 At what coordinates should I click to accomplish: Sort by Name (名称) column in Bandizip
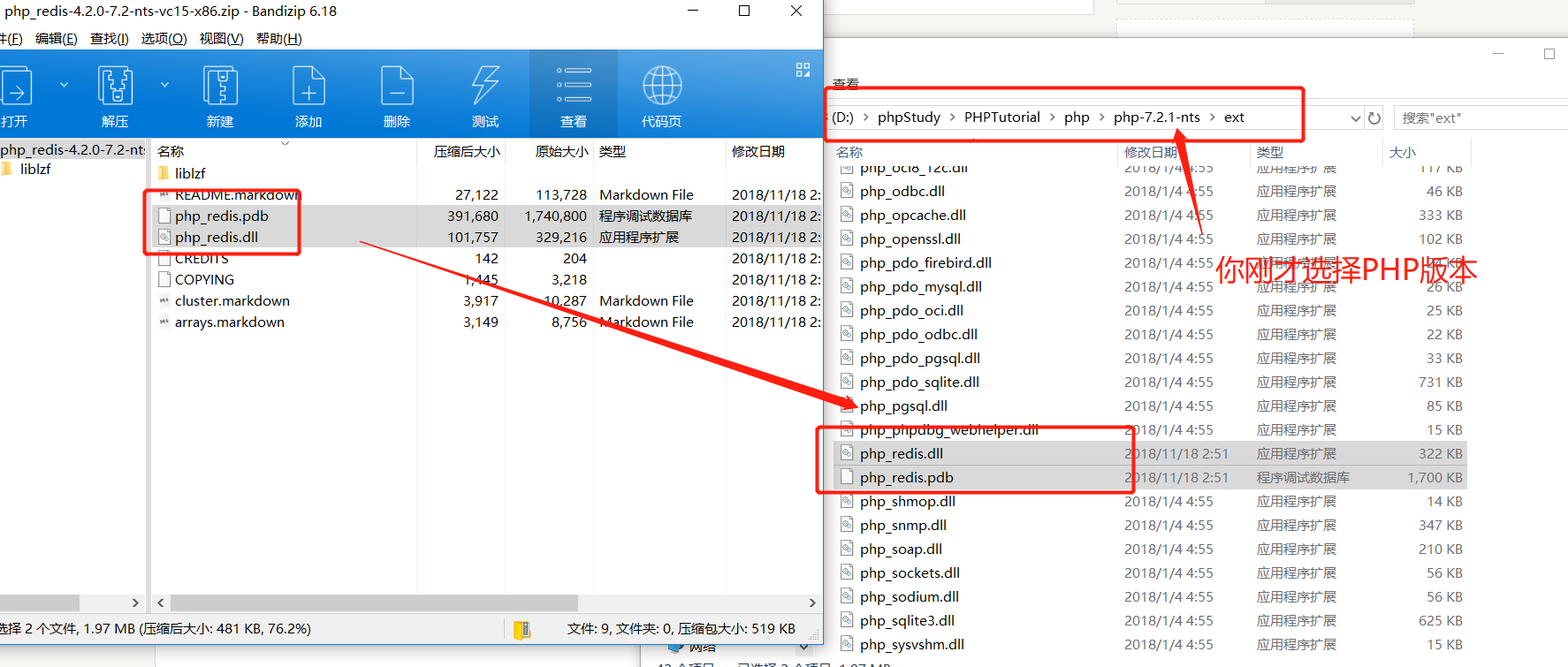(x=171, y=151)
